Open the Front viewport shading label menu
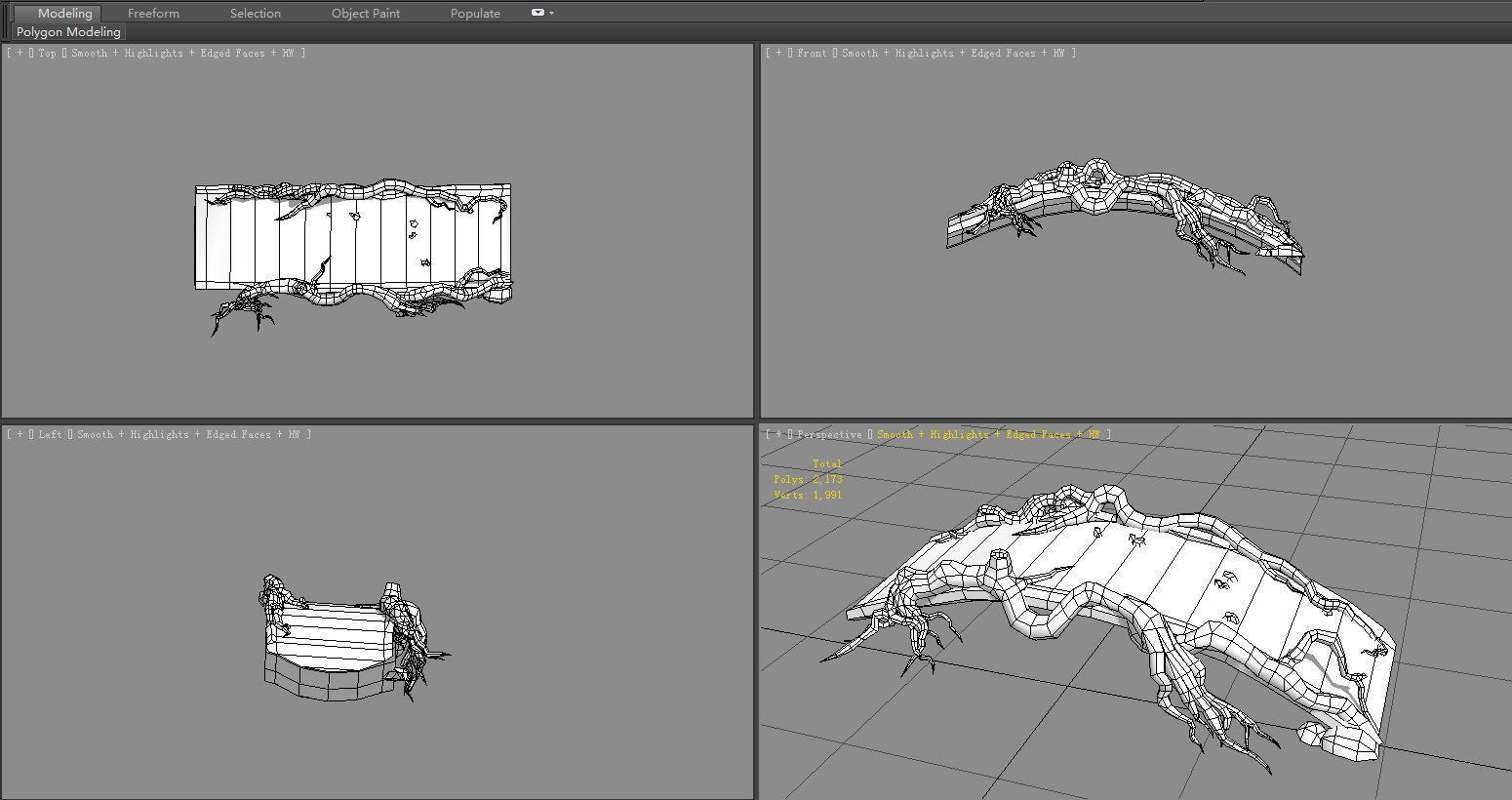The width and height of the screenshot is (1512, 800). coord(953,53)
